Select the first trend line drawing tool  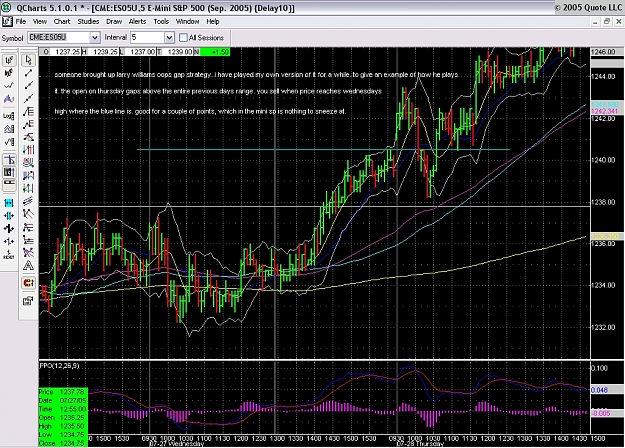pos(28,73)
